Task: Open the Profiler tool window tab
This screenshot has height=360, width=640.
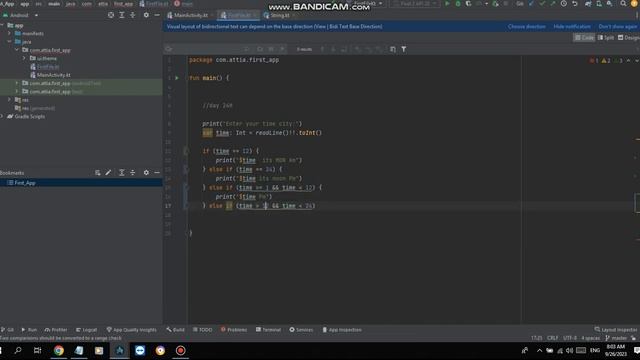Action: [x=56, y=330]
